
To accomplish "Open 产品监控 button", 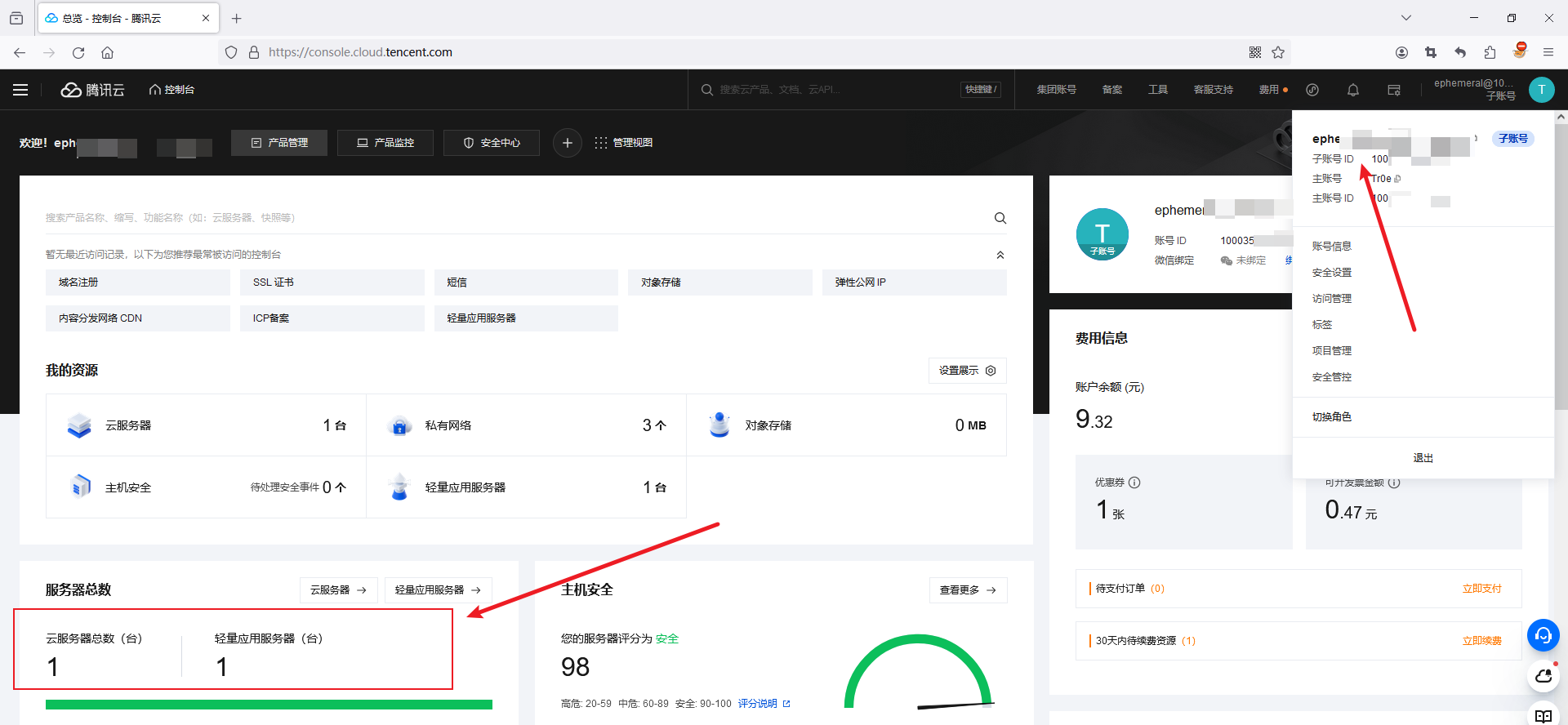I will pyautogui.click(x=385, y=142).
